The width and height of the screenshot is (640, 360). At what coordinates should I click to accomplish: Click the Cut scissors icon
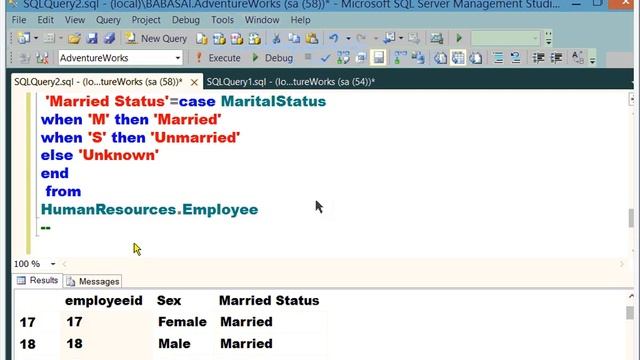tap(276, 38)
